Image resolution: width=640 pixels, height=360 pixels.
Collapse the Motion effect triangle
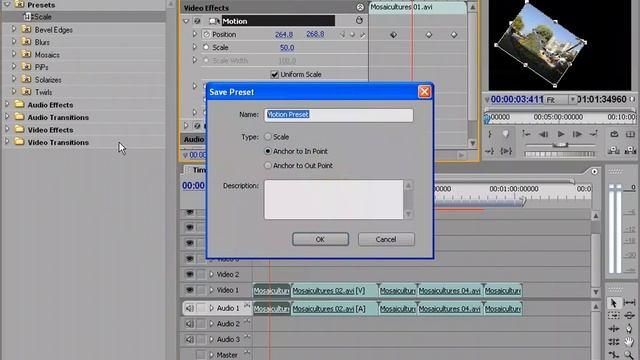(x=186, y=21)
